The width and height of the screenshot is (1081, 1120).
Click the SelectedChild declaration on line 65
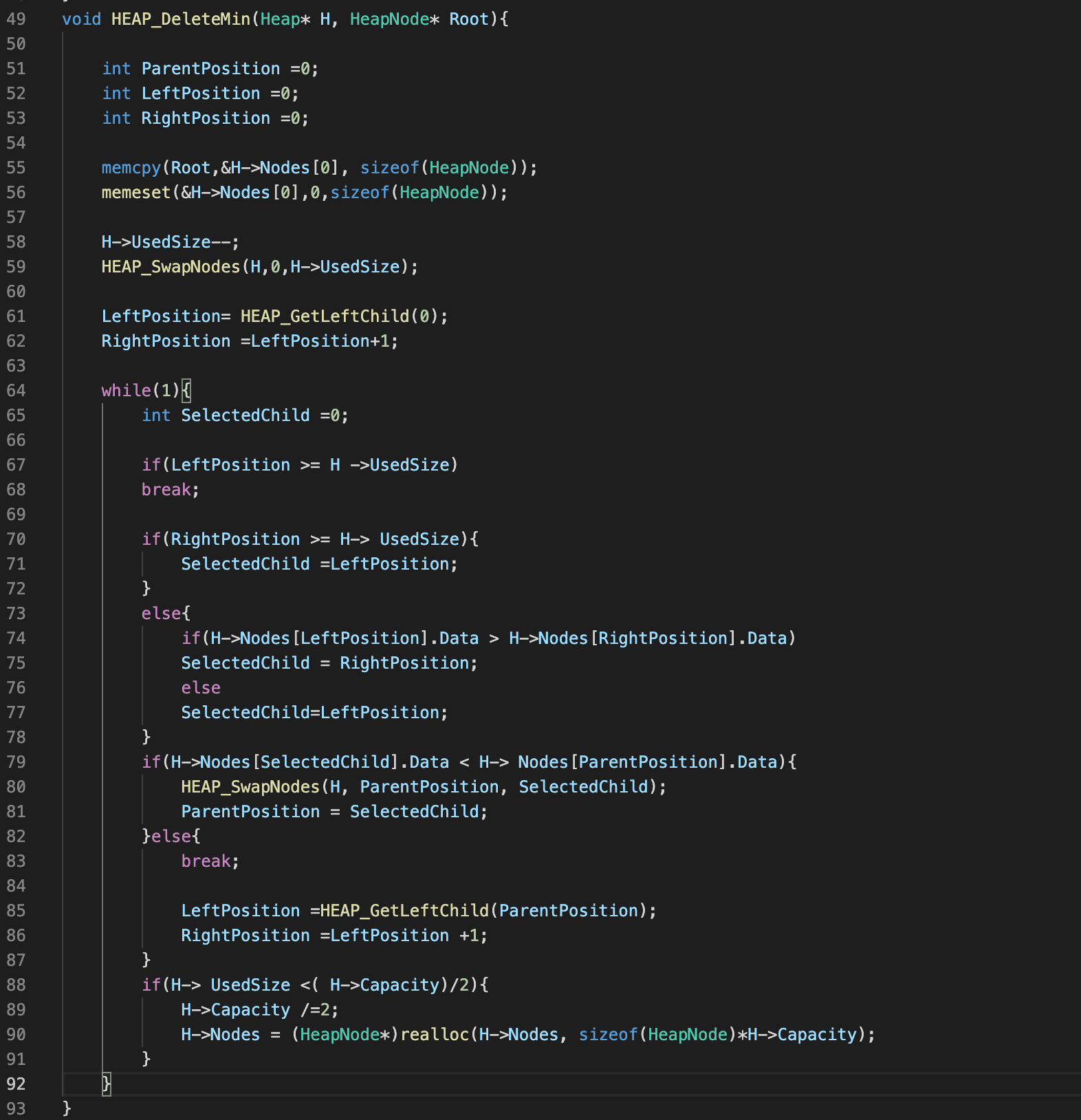point(245,416)
